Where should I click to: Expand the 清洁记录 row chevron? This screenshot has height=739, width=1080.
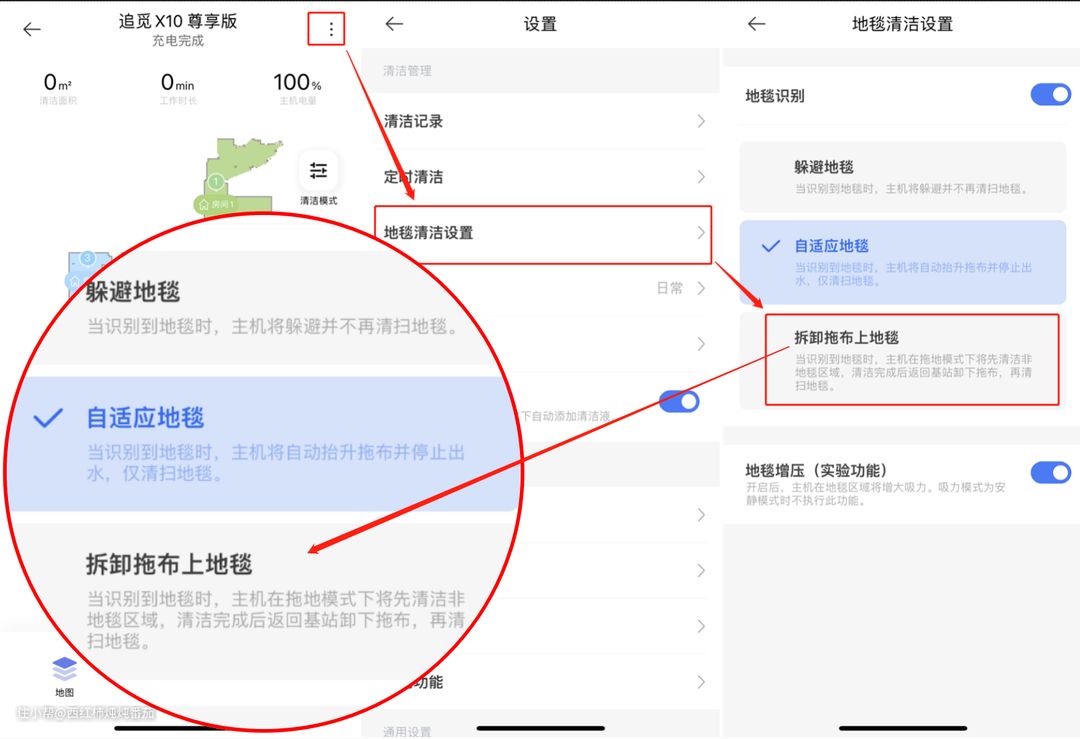coord(701,121)
